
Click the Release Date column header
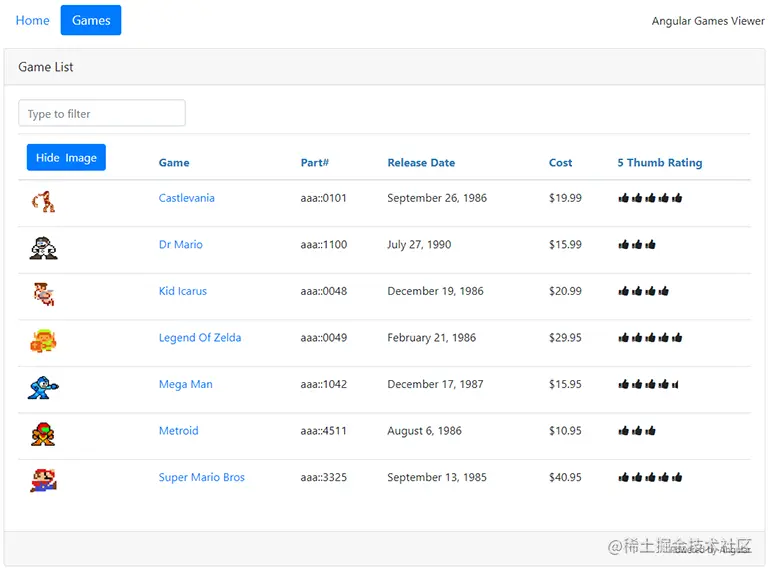421,163
